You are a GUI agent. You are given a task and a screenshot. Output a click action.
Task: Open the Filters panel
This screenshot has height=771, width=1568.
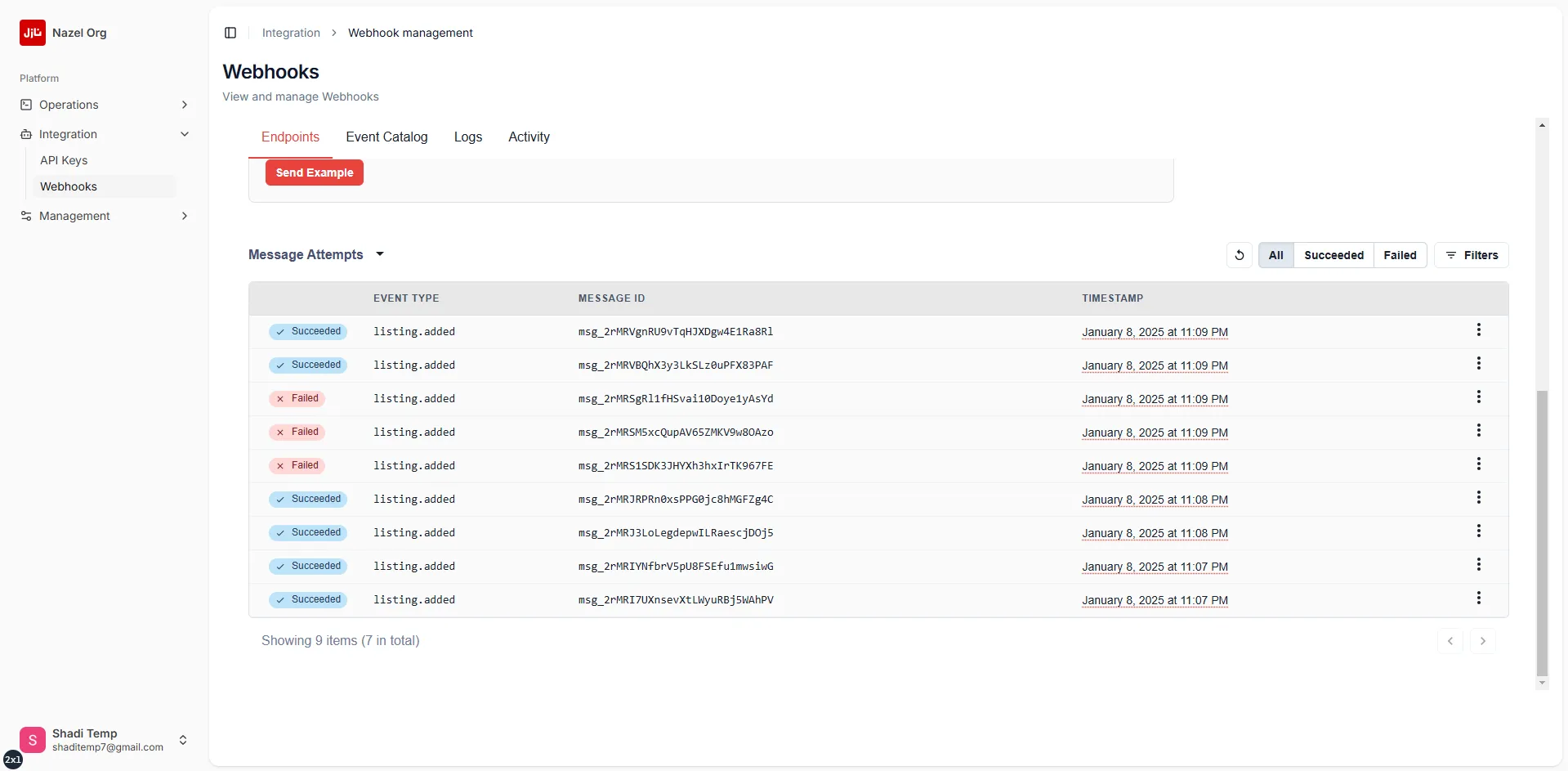1472,254
